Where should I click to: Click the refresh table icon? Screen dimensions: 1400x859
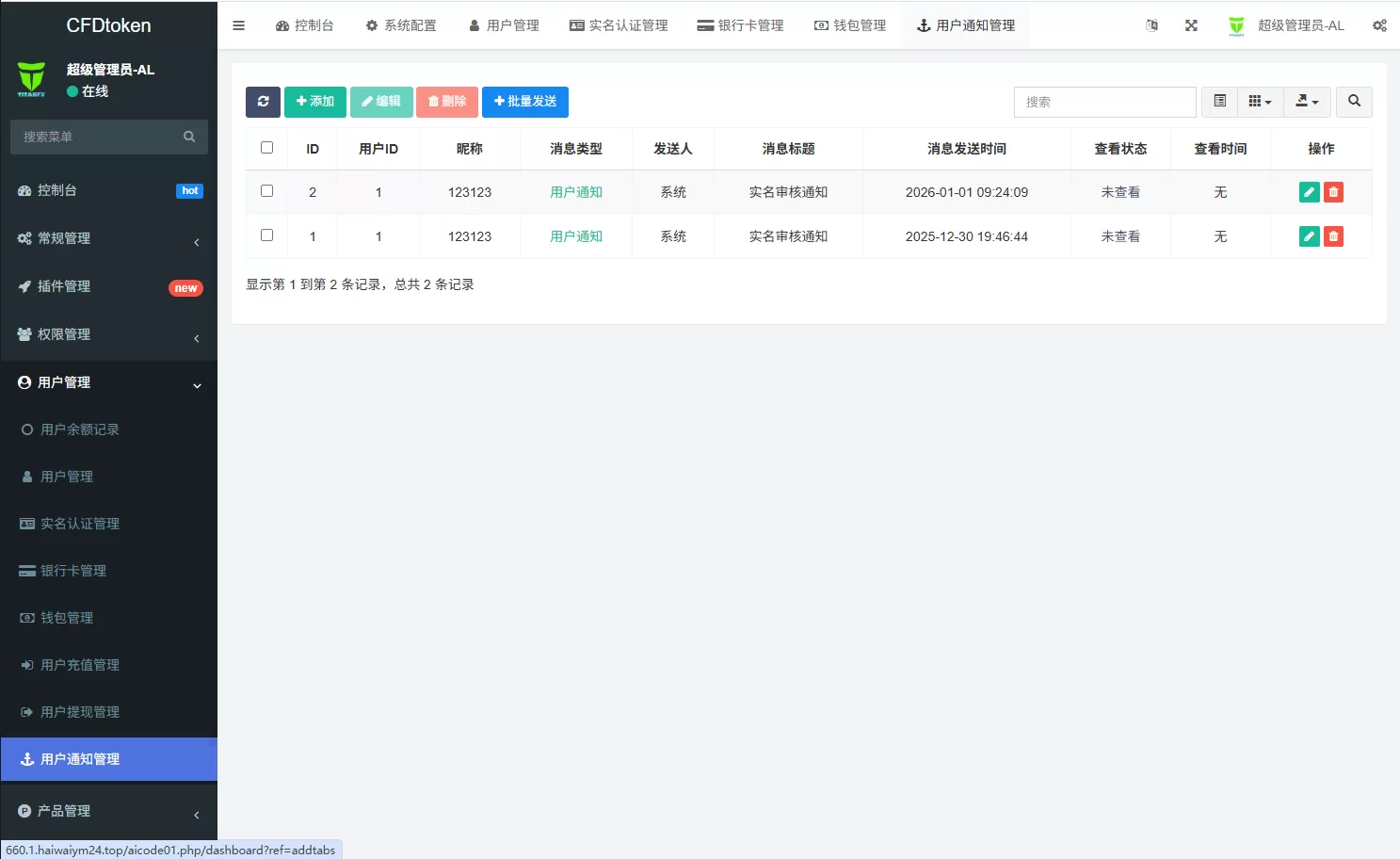coord(263,102)
